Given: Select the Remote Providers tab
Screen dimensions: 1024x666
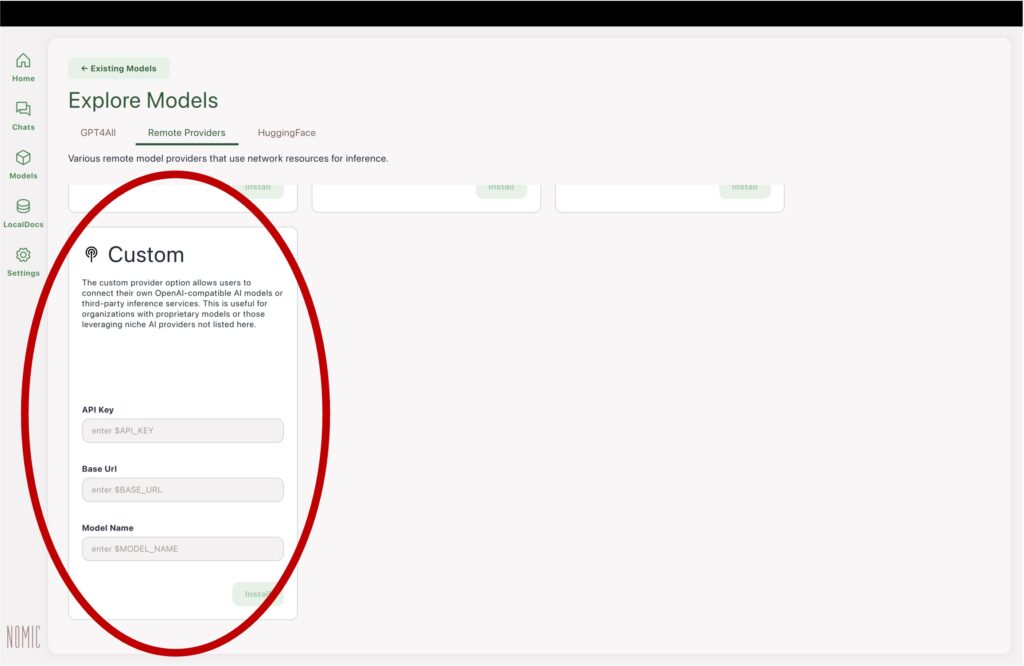Looking at the screenshot, I should click(x=186, y=133).
